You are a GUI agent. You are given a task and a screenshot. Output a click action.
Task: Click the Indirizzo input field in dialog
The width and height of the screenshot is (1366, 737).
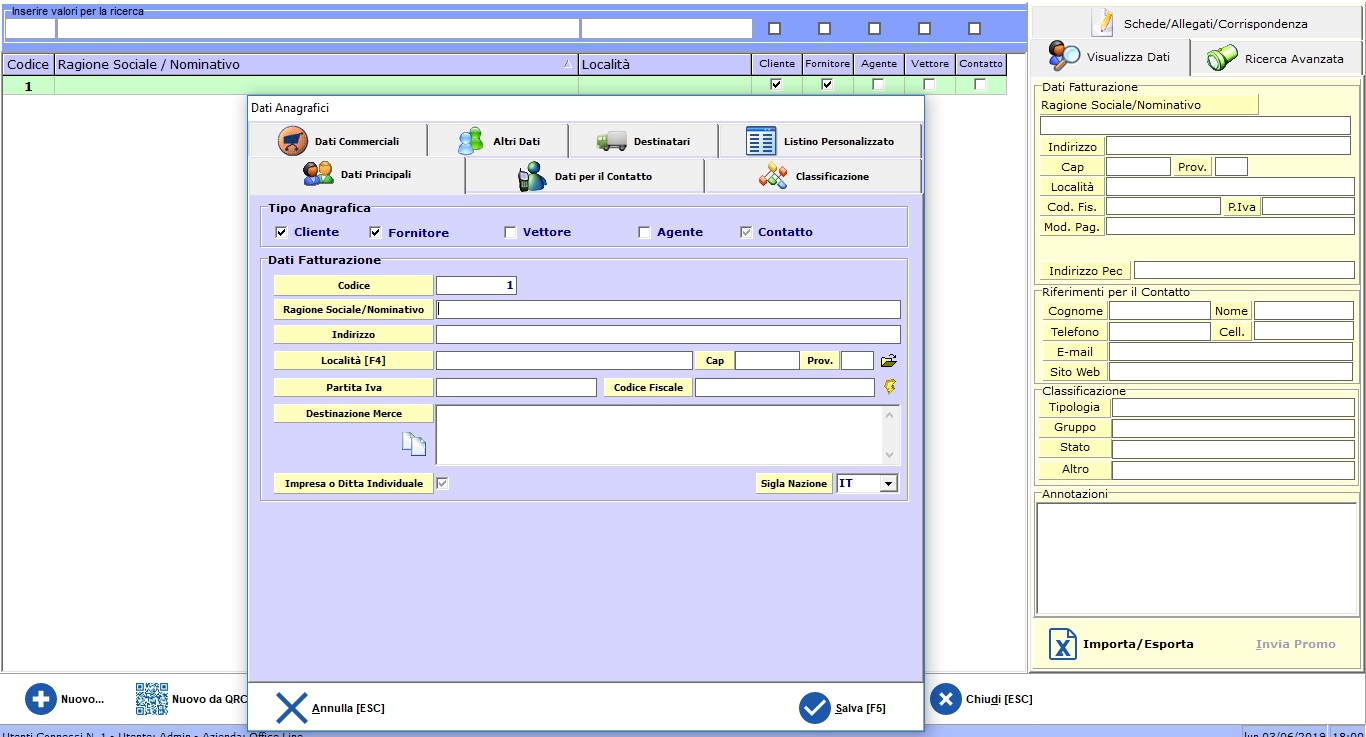coord(668,334)
